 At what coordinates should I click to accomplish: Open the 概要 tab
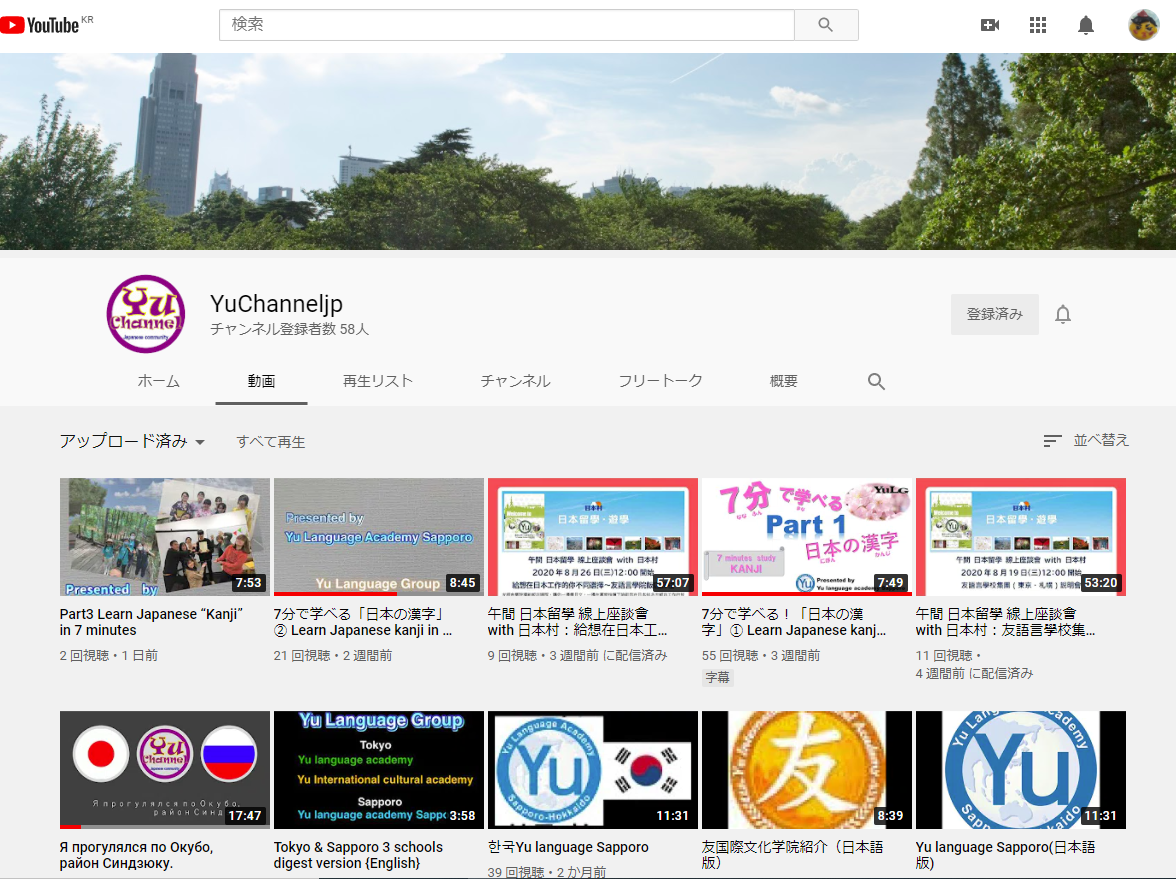[x=784, y=381]
